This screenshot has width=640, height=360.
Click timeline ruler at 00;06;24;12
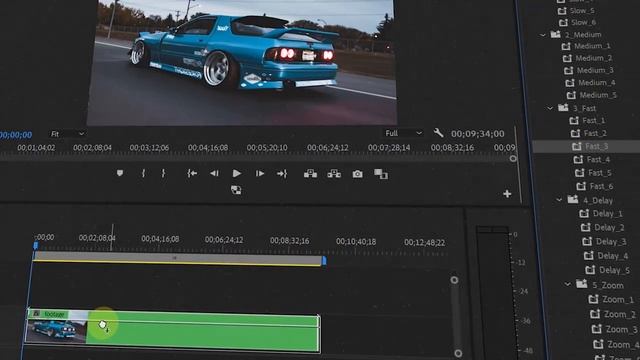(x=224, y=240)
